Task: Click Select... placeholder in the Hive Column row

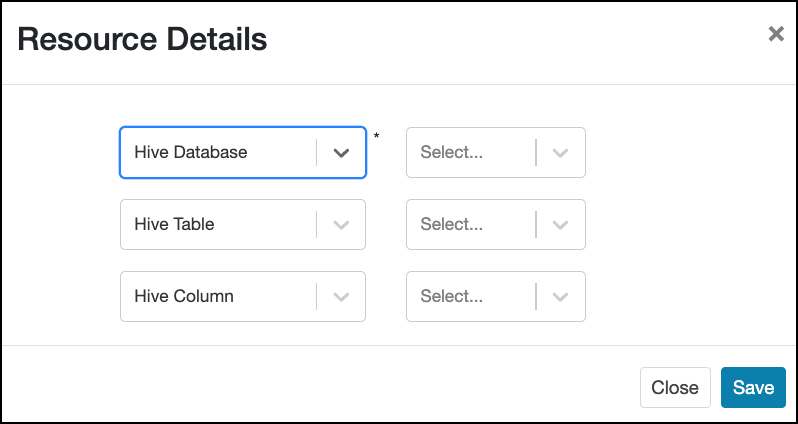Action: [x=452, y=297]
